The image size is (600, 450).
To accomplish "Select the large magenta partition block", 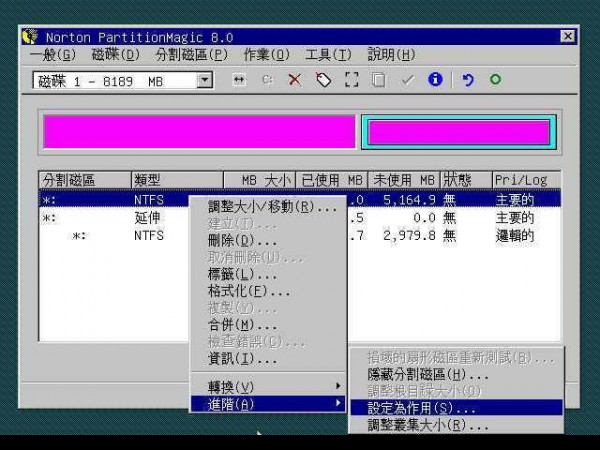I will [199, 132].
